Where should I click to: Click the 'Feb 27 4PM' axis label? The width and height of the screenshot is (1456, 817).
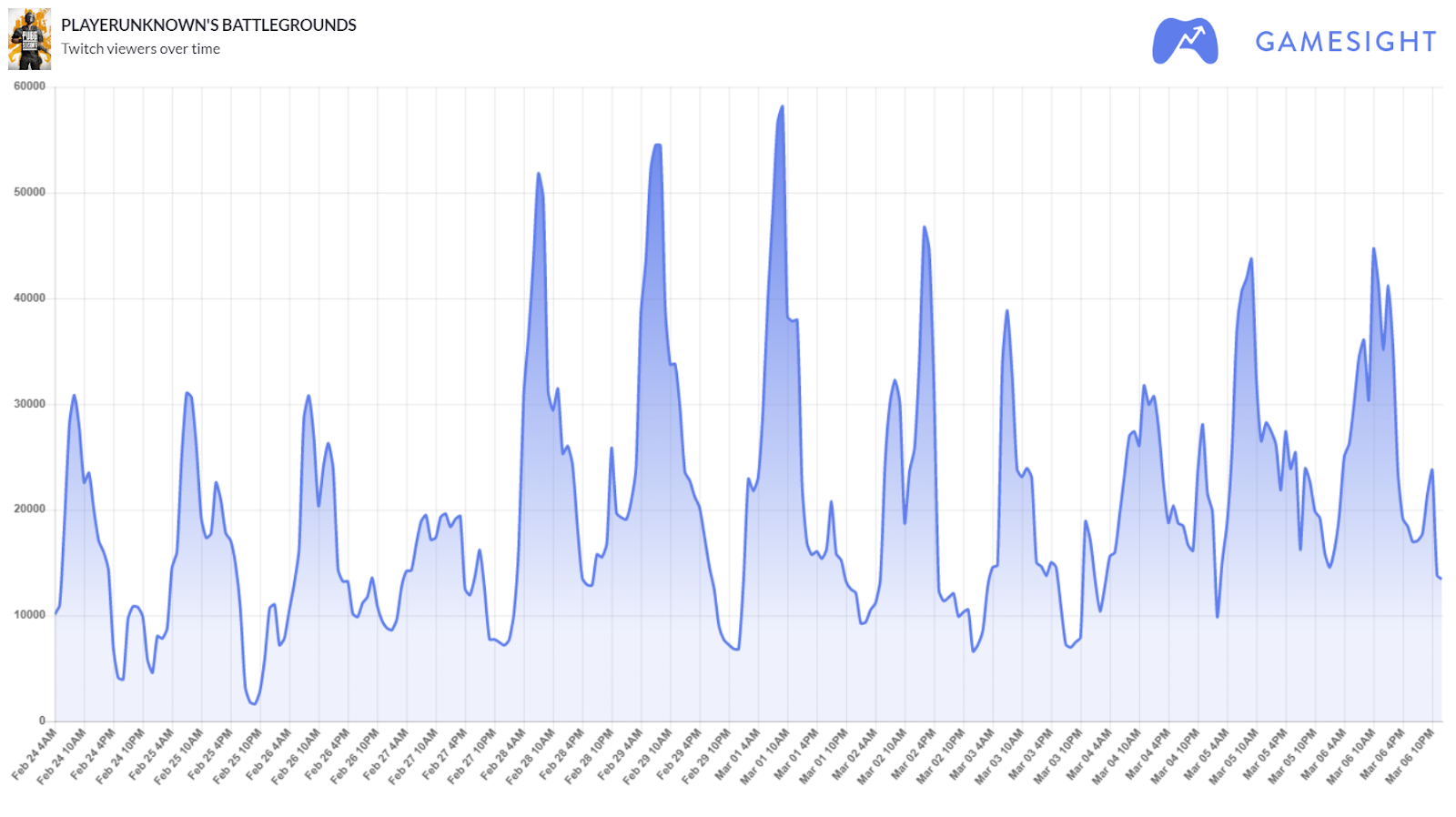coord(444,754)
